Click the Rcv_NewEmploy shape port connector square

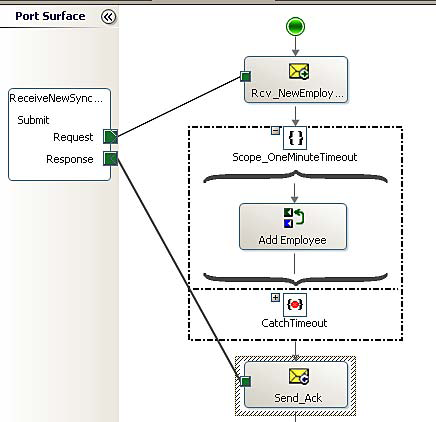tap(246, 77)
